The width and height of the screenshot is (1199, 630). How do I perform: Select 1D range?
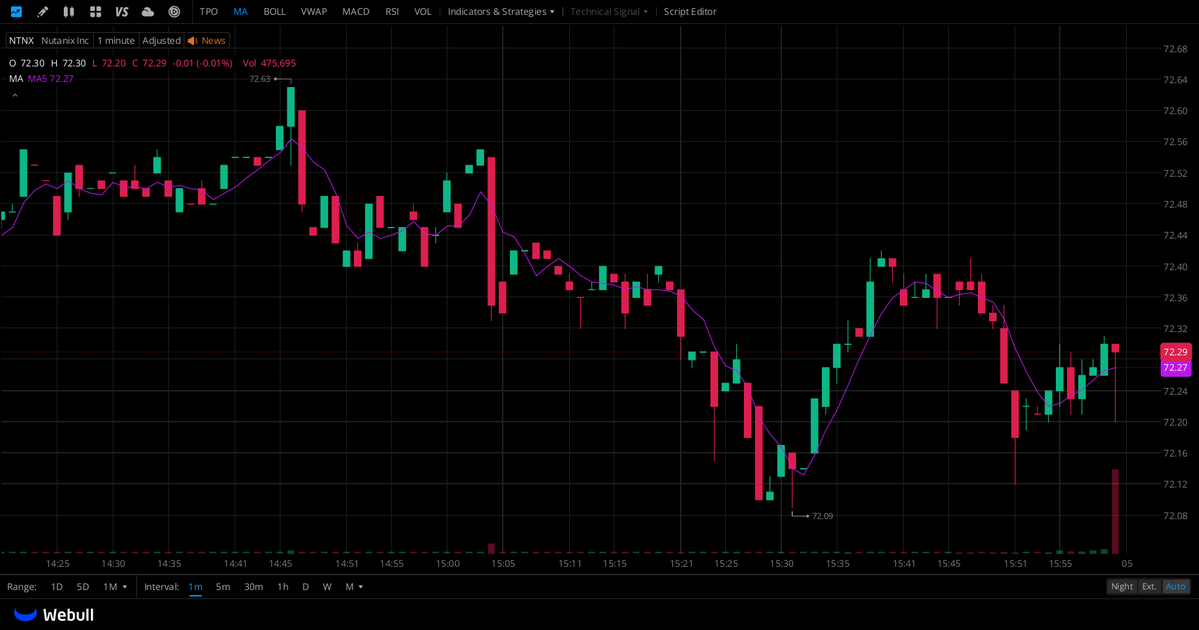tap(57, 586)
